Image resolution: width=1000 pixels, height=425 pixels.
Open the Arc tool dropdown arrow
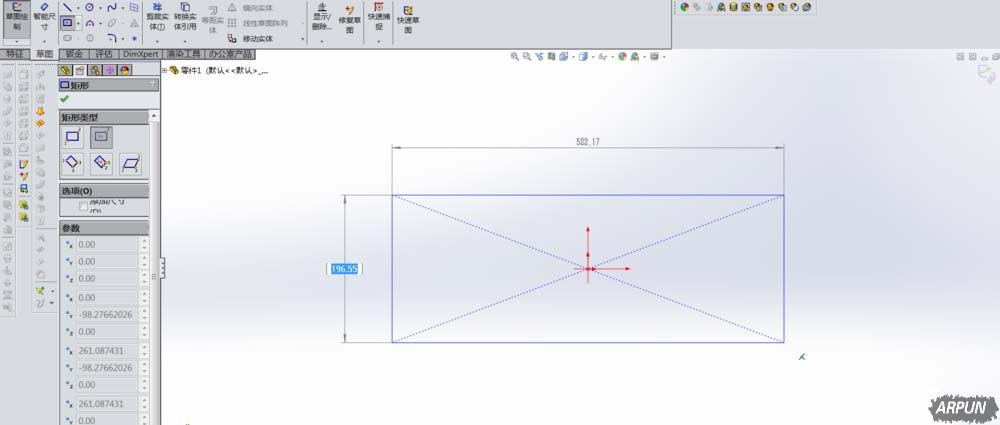[x=100, y=24]
